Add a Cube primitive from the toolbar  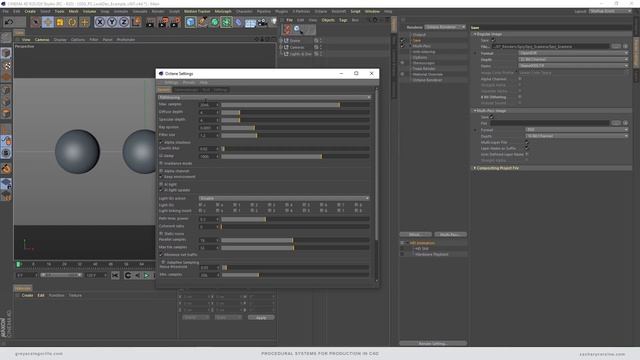[x=190, y=22]
